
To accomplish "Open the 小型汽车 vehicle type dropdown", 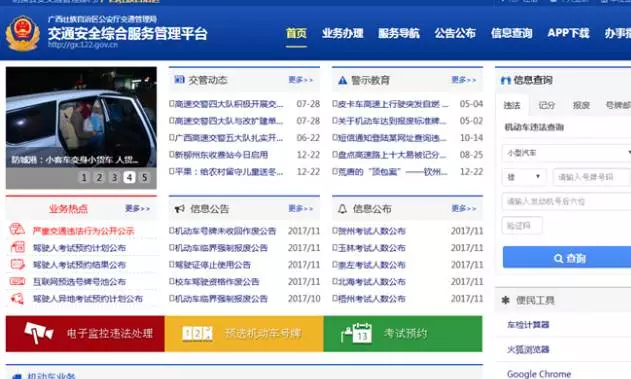I will (567, 153).
